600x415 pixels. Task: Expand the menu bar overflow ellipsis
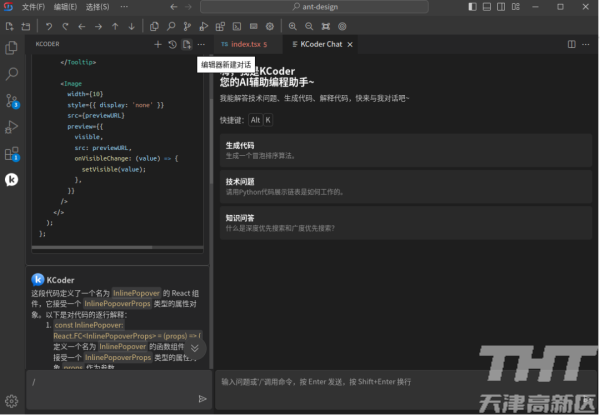(124, 7)
